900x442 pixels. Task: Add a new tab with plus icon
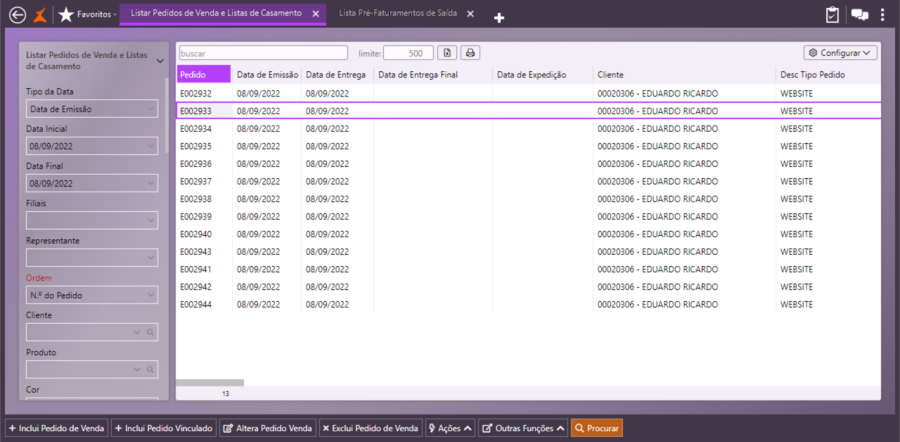click(499, 18)
